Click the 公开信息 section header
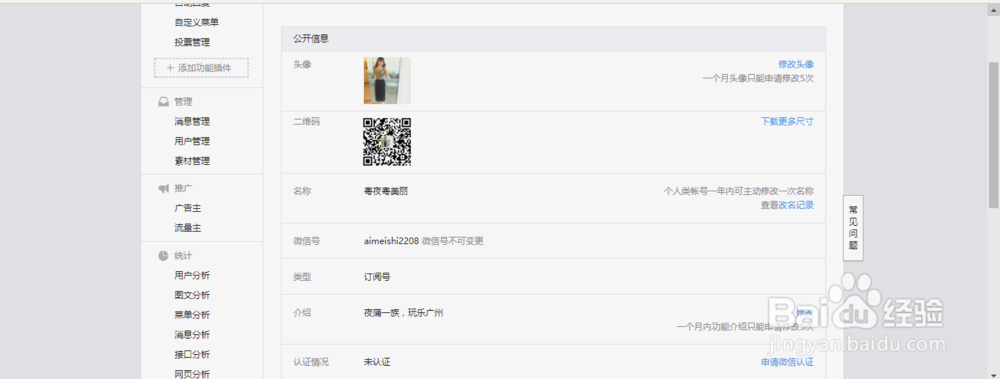This screenshot has width=1000, height=379. coord(554,38)
